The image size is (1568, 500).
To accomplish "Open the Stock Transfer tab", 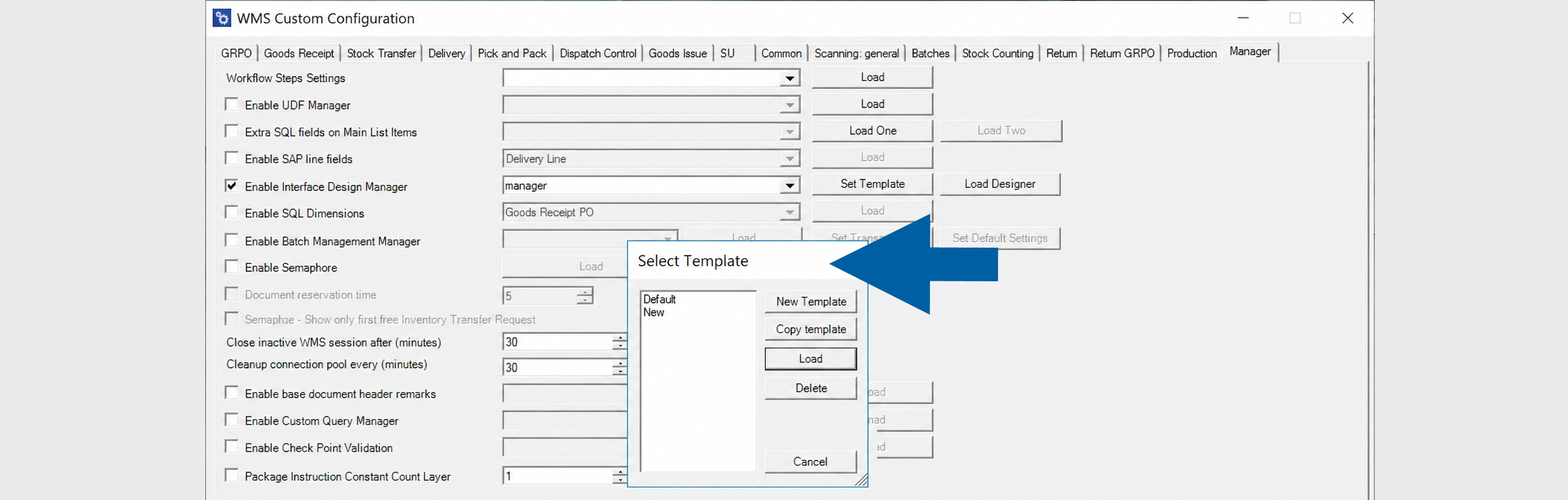I will tap(382, 53).
